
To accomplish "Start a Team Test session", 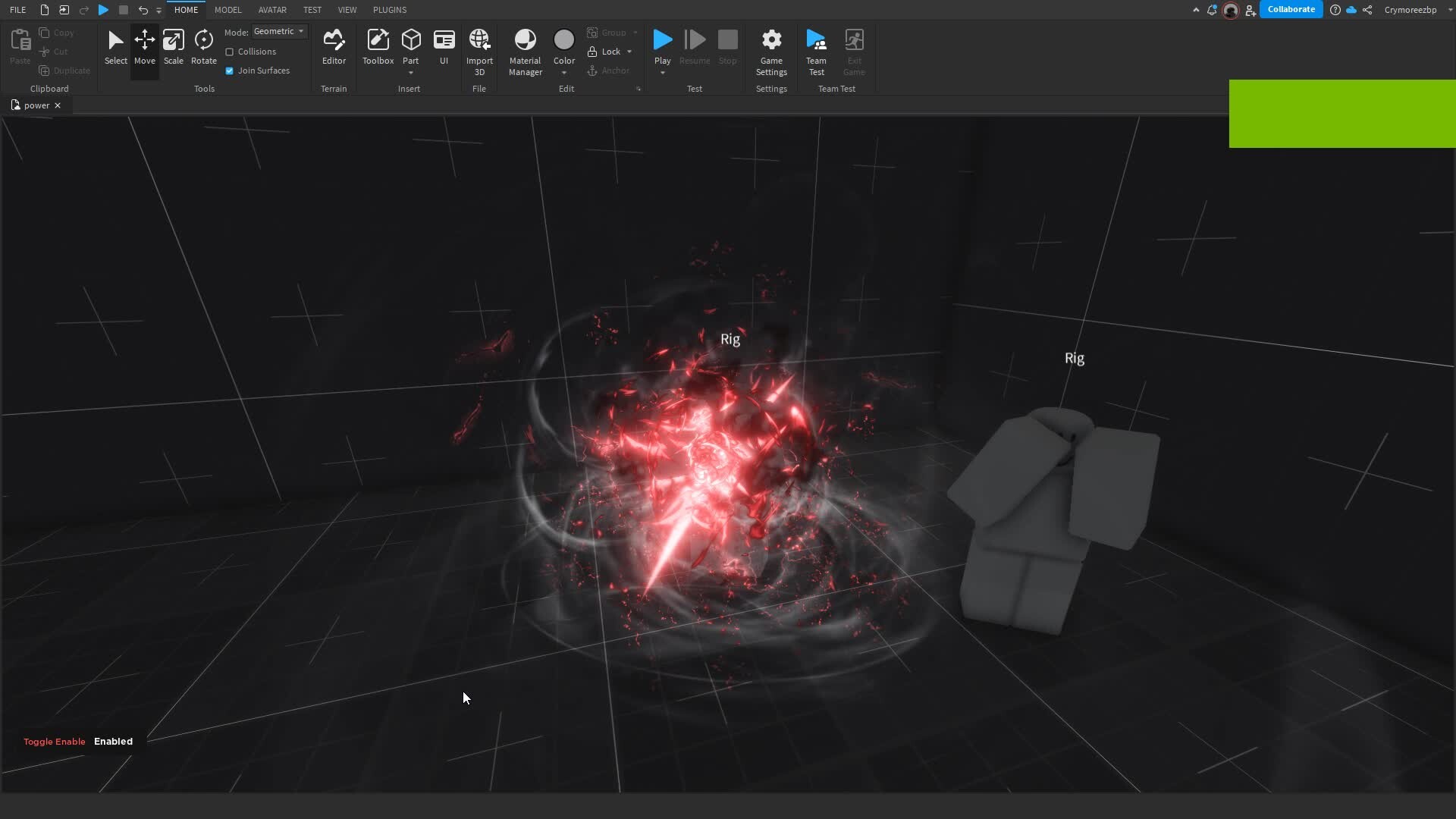I will click(x=816, y=49).
